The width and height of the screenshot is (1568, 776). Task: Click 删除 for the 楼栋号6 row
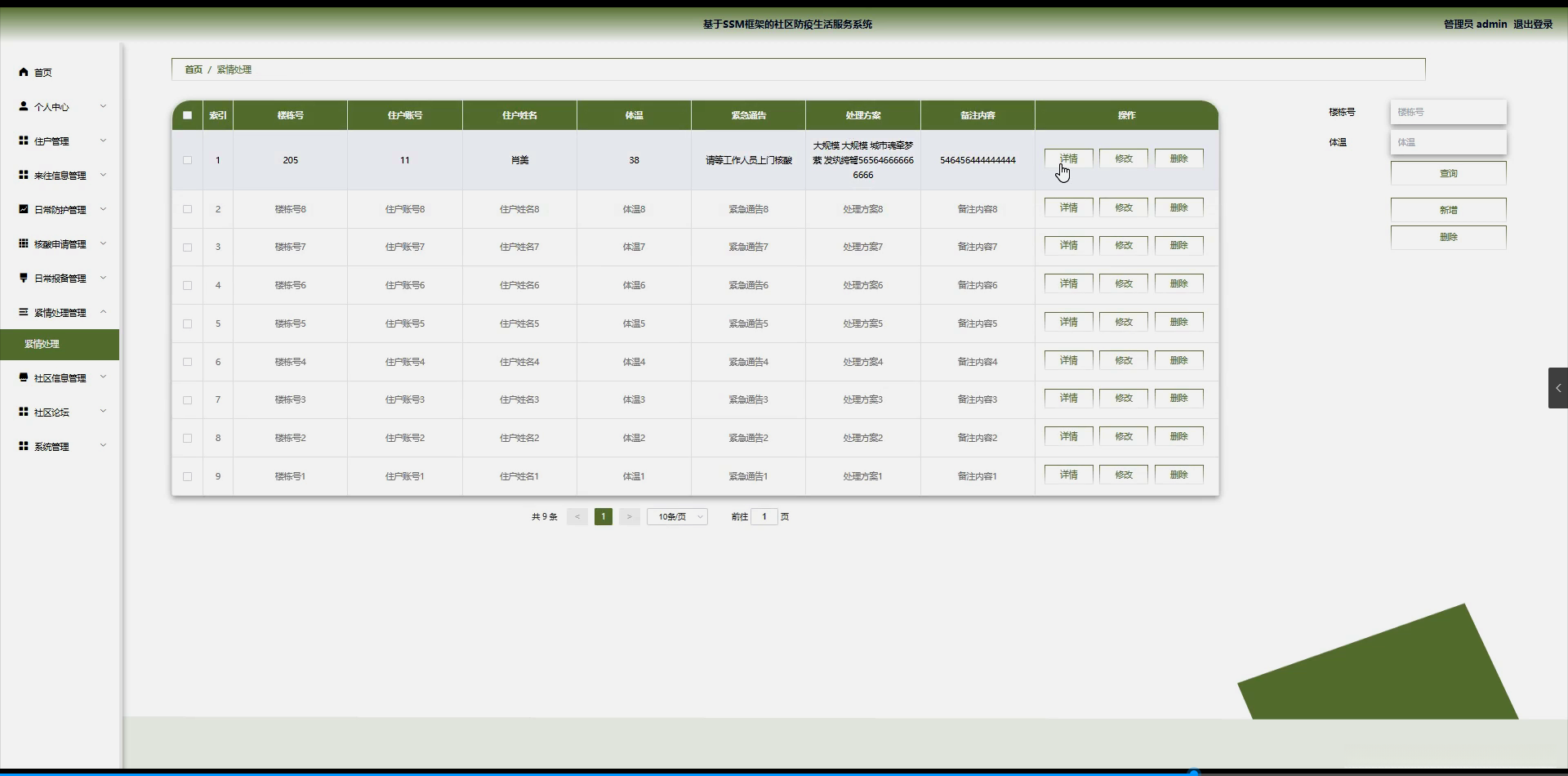pyautogui.click(x=1179, y=283)
